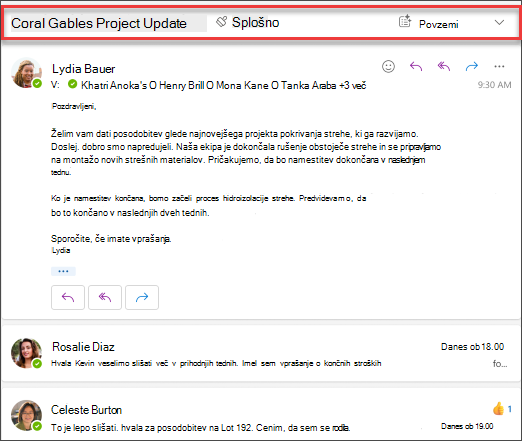The height and width of the screenshot is (441, 522).
Task: Click recipient Mona Kane
Action: [242, 85]
